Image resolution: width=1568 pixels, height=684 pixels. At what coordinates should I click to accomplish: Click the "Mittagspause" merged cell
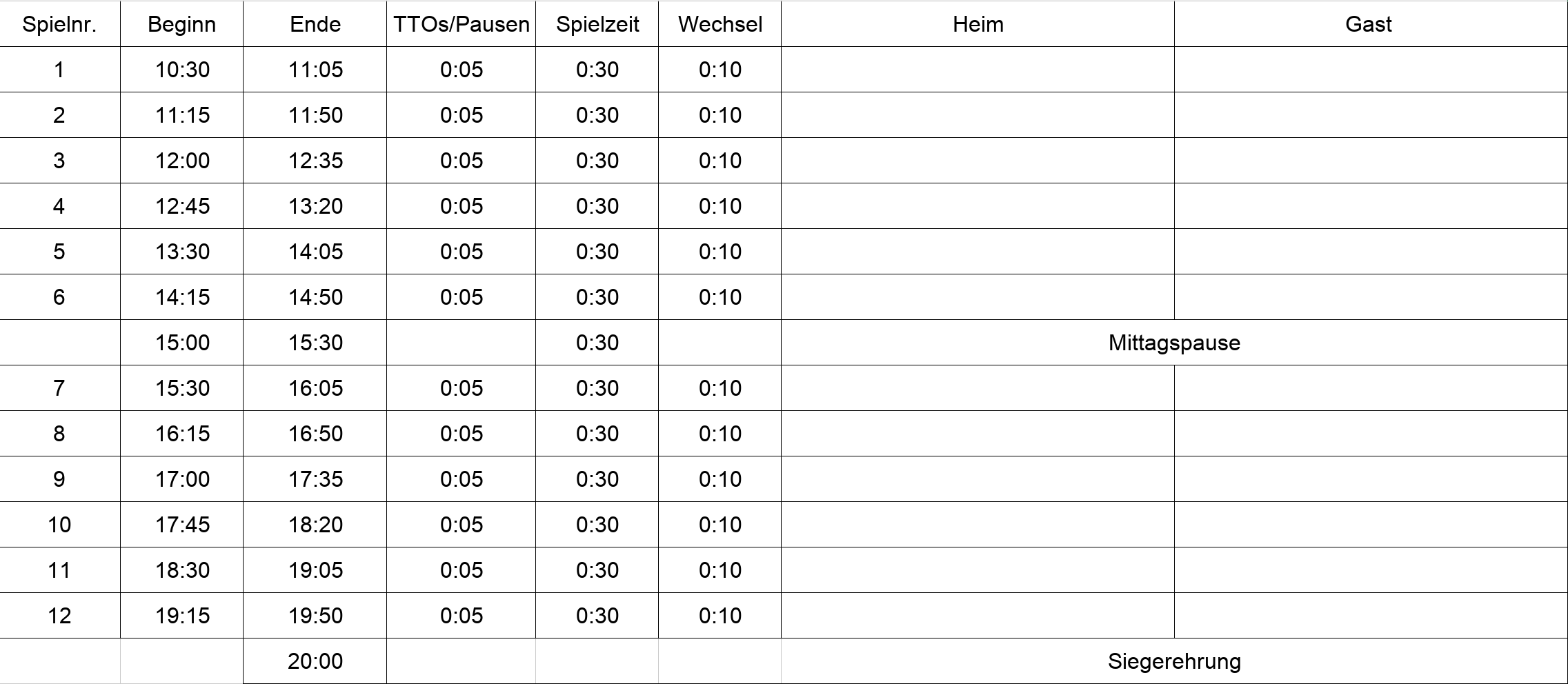[1173, 343]
